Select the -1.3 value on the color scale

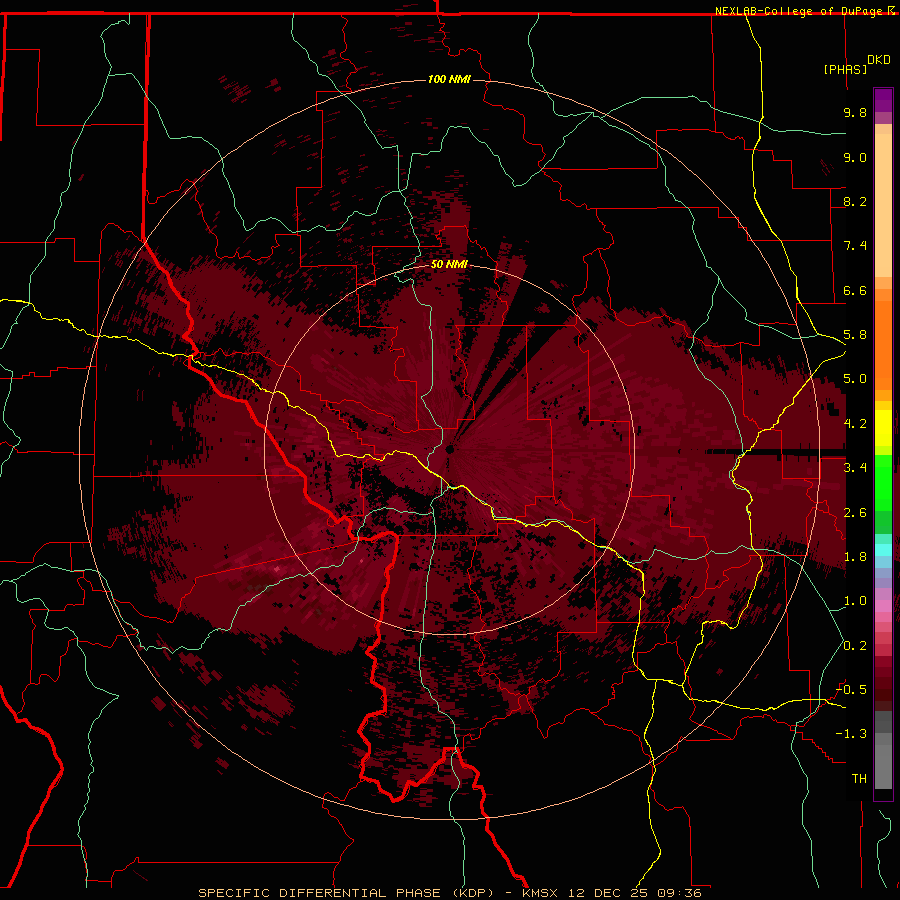click(851, 734)
